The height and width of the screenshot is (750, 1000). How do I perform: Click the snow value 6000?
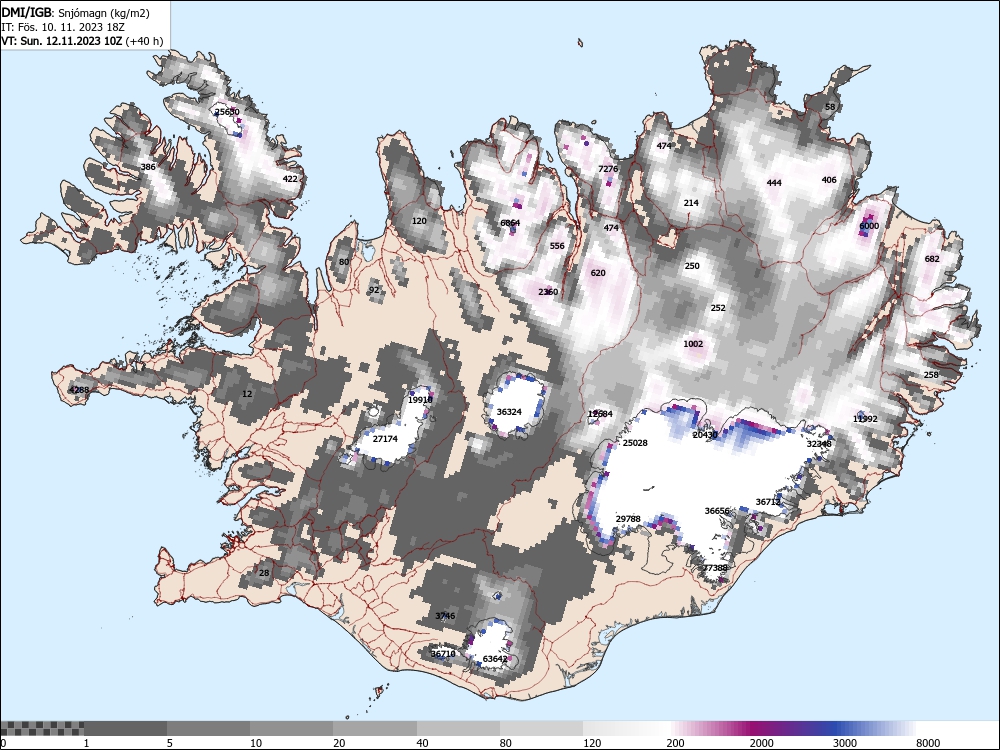click(869, 226)
